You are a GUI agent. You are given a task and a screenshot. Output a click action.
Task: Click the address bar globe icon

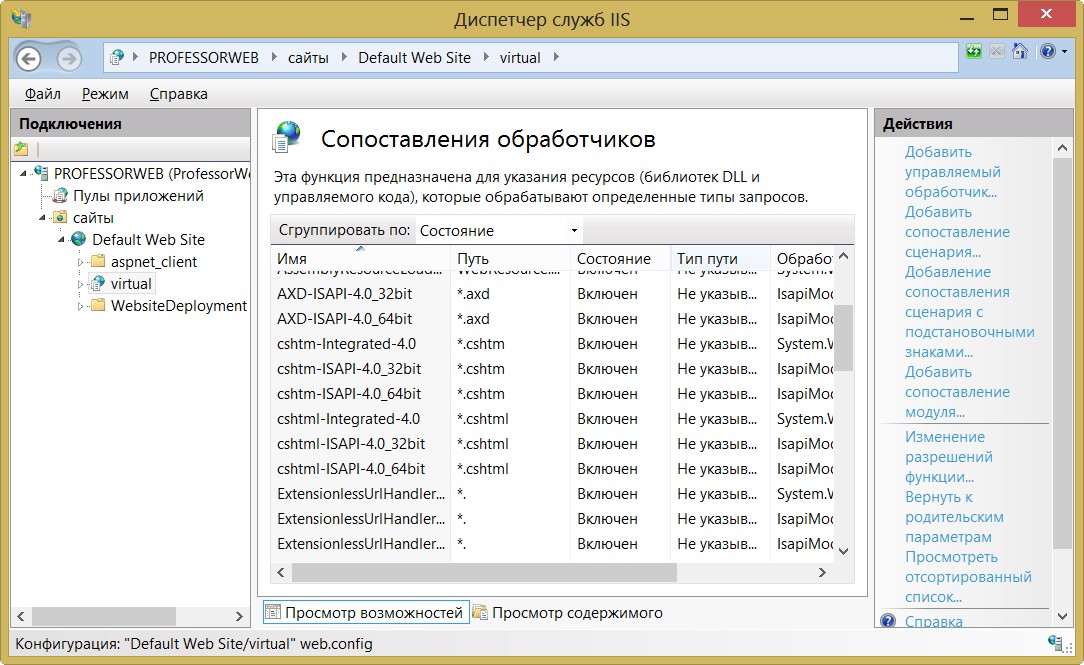(x=118, y=57)
